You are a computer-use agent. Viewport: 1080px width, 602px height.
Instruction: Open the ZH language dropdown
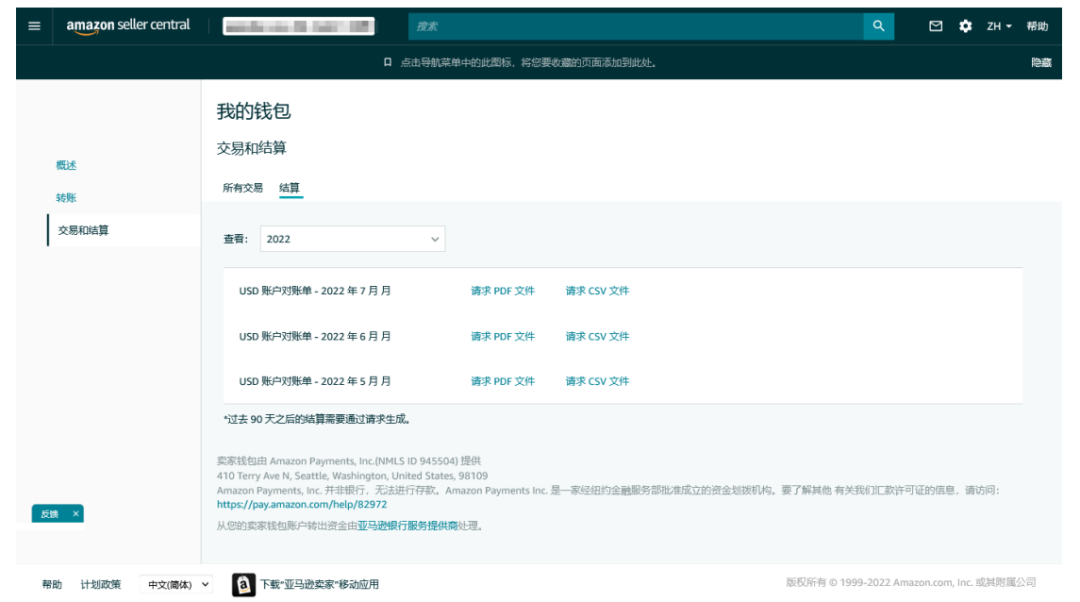(x=999, y=26)
